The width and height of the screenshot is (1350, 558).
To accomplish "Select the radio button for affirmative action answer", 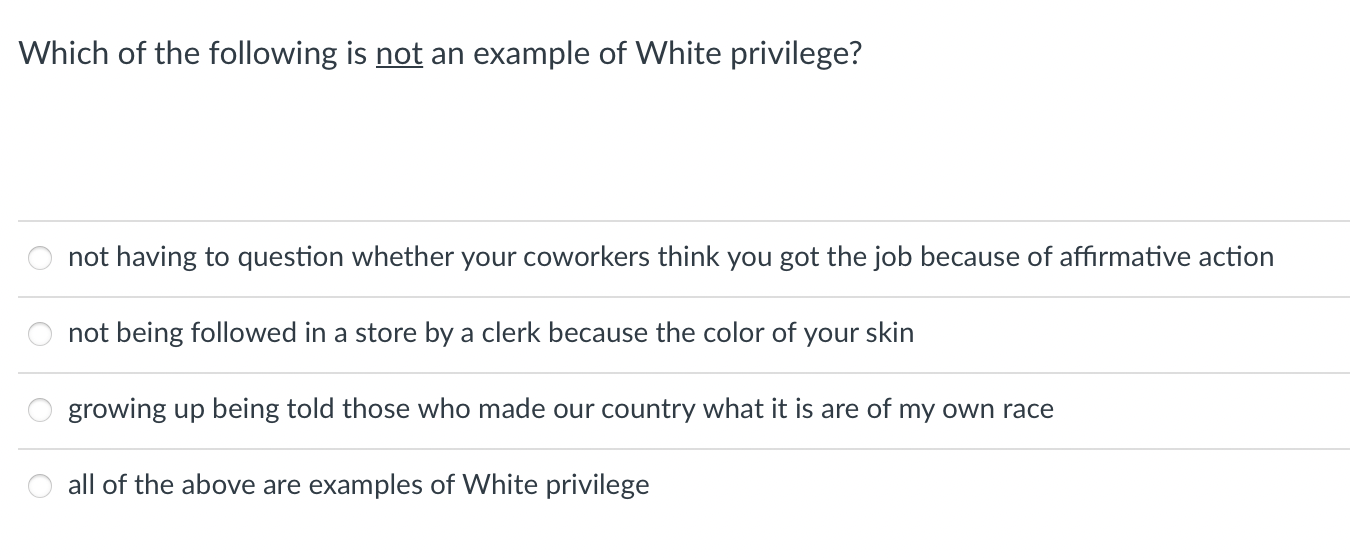I will pos(40,259).
